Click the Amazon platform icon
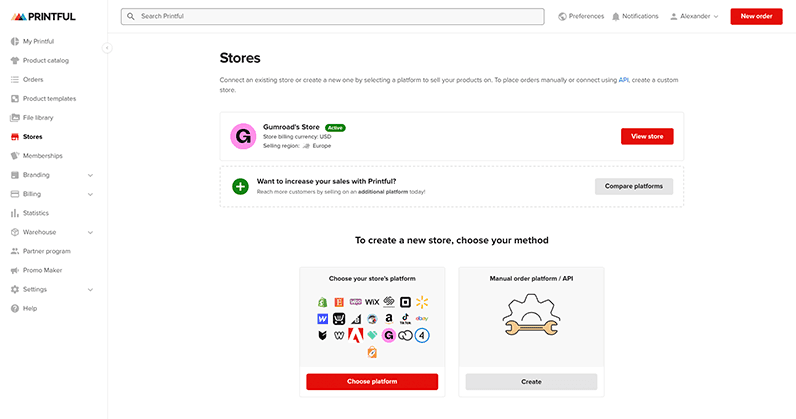Image resolution: width=796 pixels, height=419 pixels. pyautogui.click(x=388, y=318)
